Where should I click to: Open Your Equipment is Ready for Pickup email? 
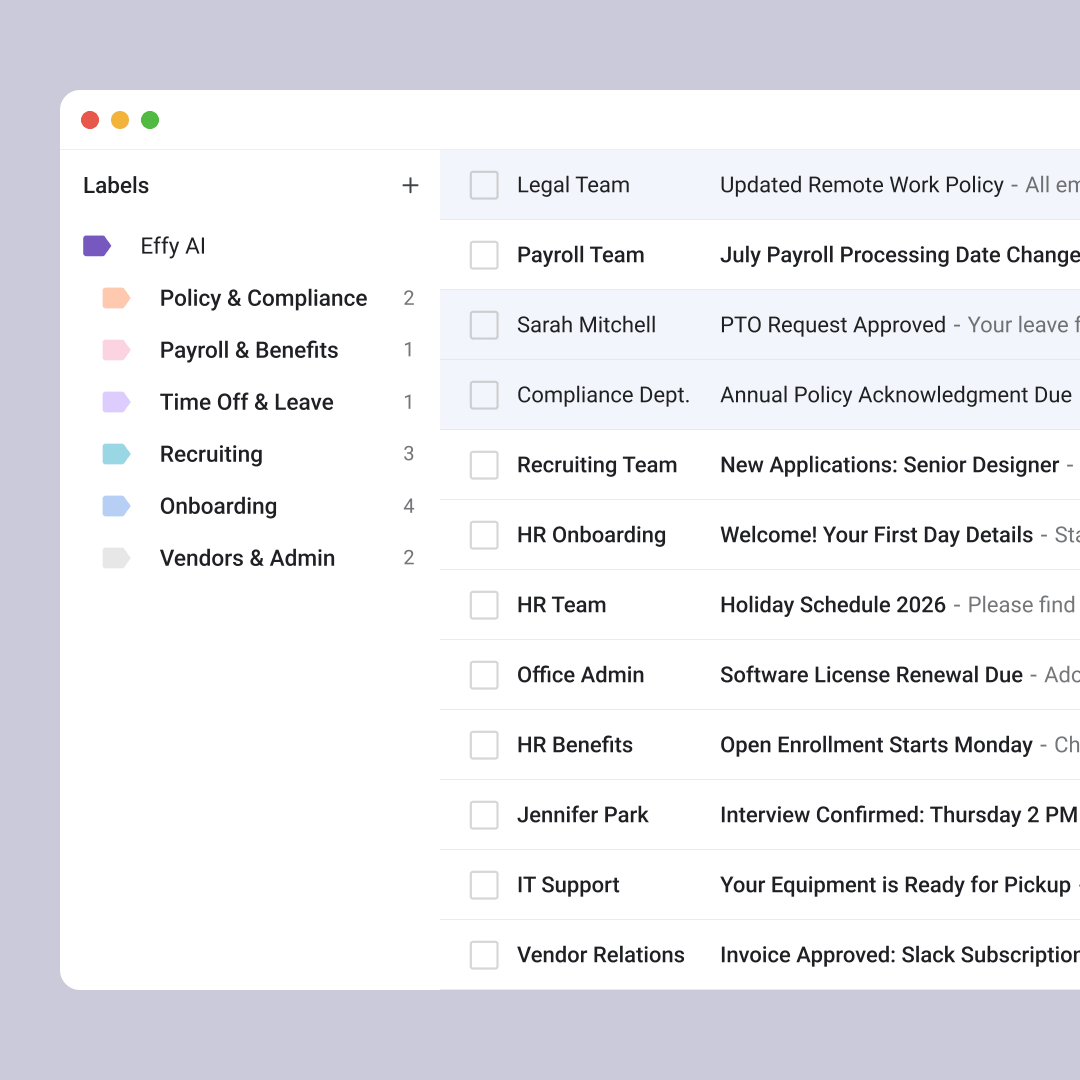coord(895,885)
